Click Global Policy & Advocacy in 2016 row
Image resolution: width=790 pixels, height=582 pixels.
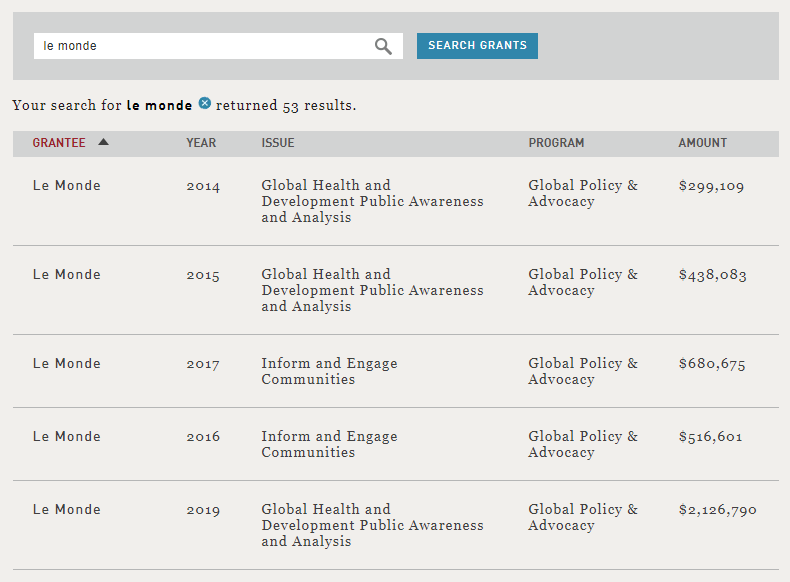(x=582, y=444)
